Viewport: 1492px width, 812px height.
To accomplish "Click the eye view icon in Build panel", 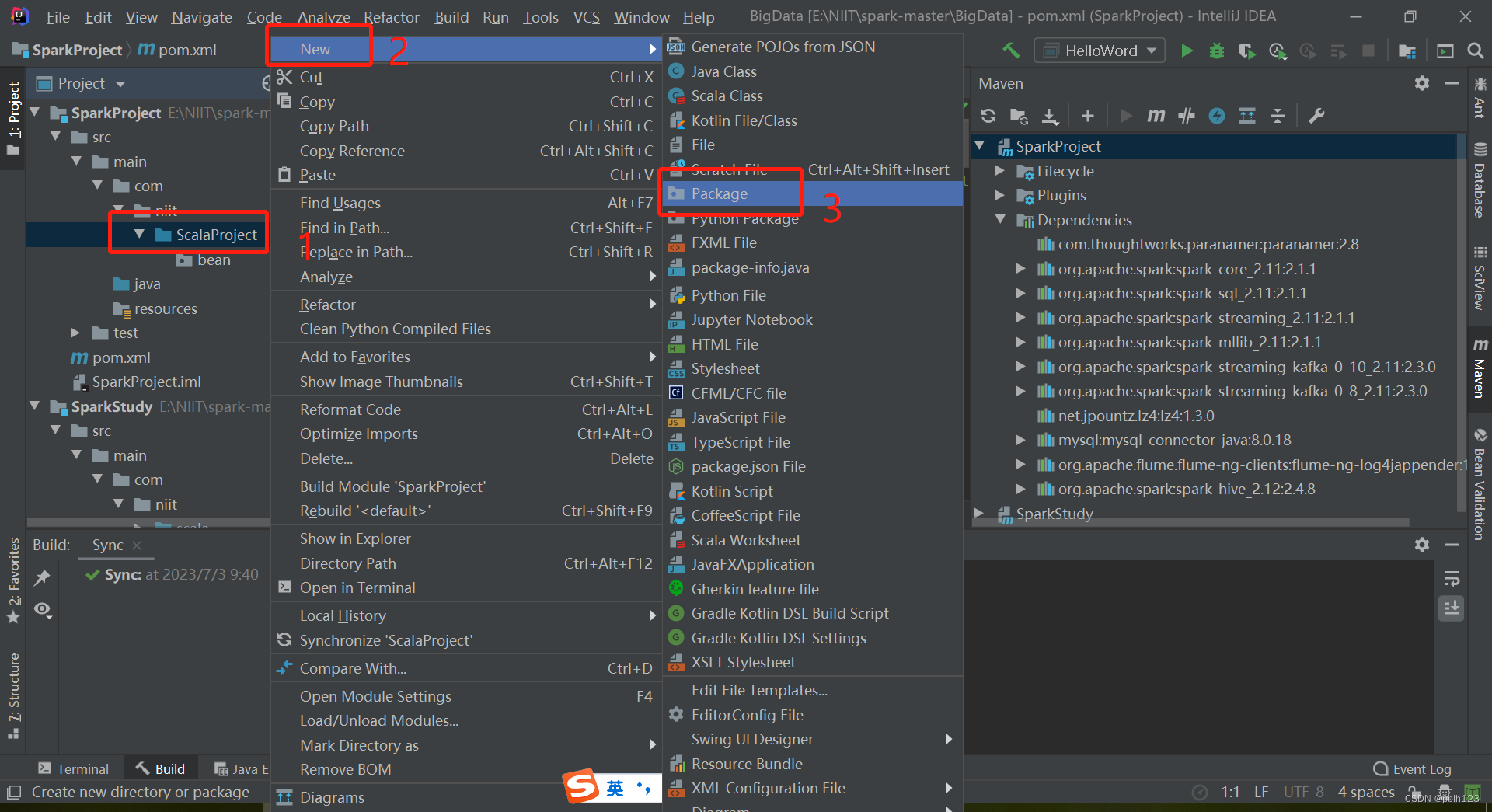I will click(x=43, y=610).
